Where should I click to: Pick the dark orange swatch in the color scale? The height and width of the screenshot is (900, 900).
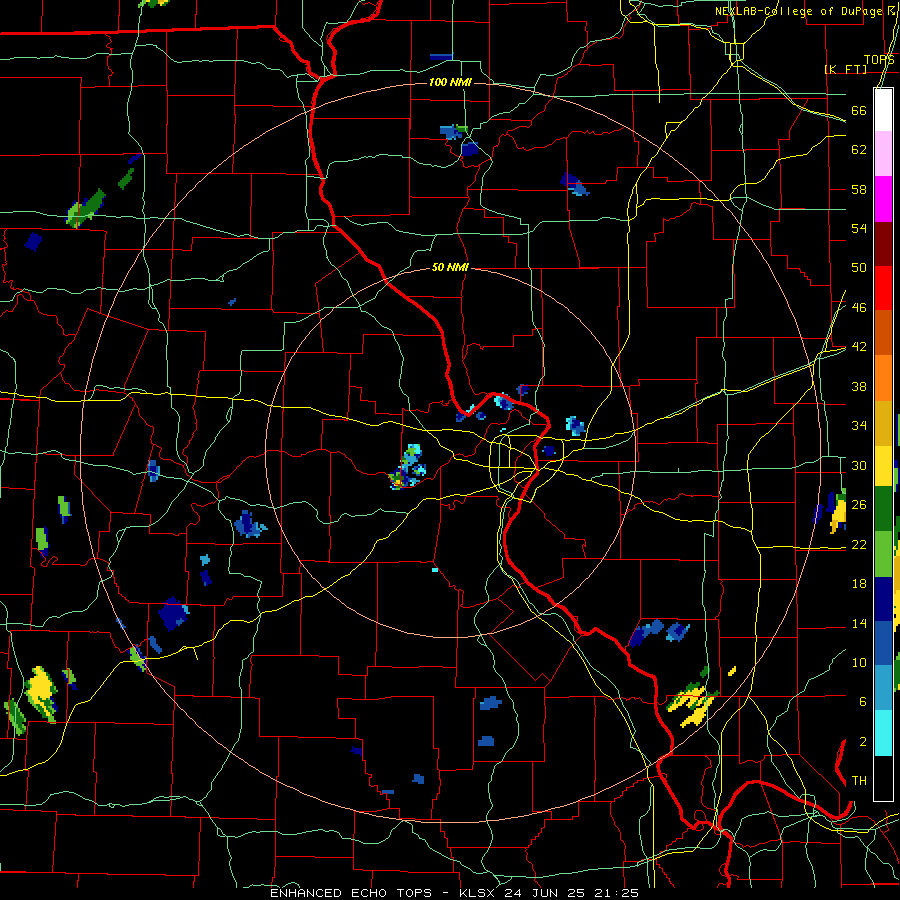(x=883, y=333)
